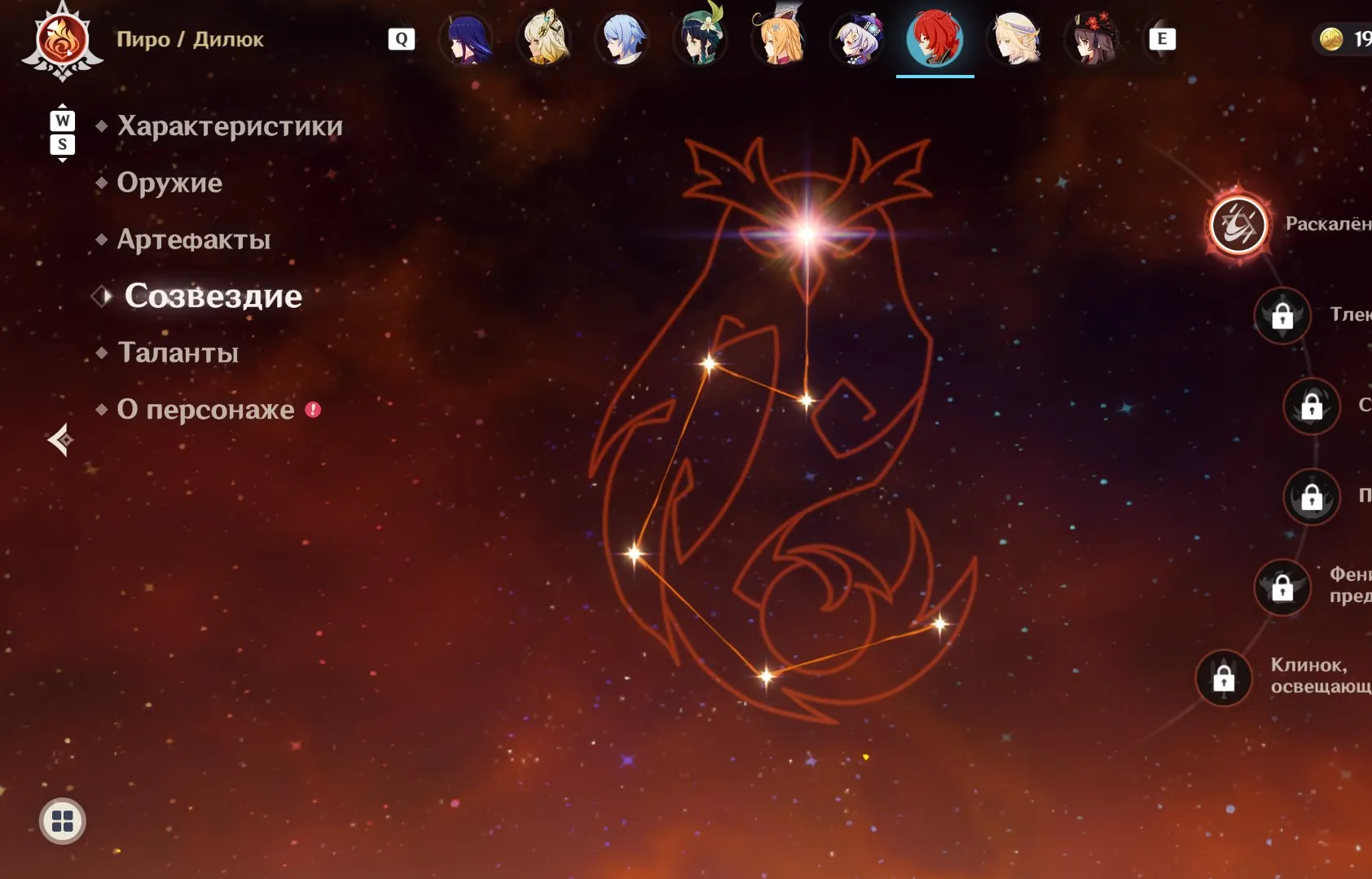Select the Созвездие menu item
This screenshot has height=879, width=1372.
coord(213,296)
